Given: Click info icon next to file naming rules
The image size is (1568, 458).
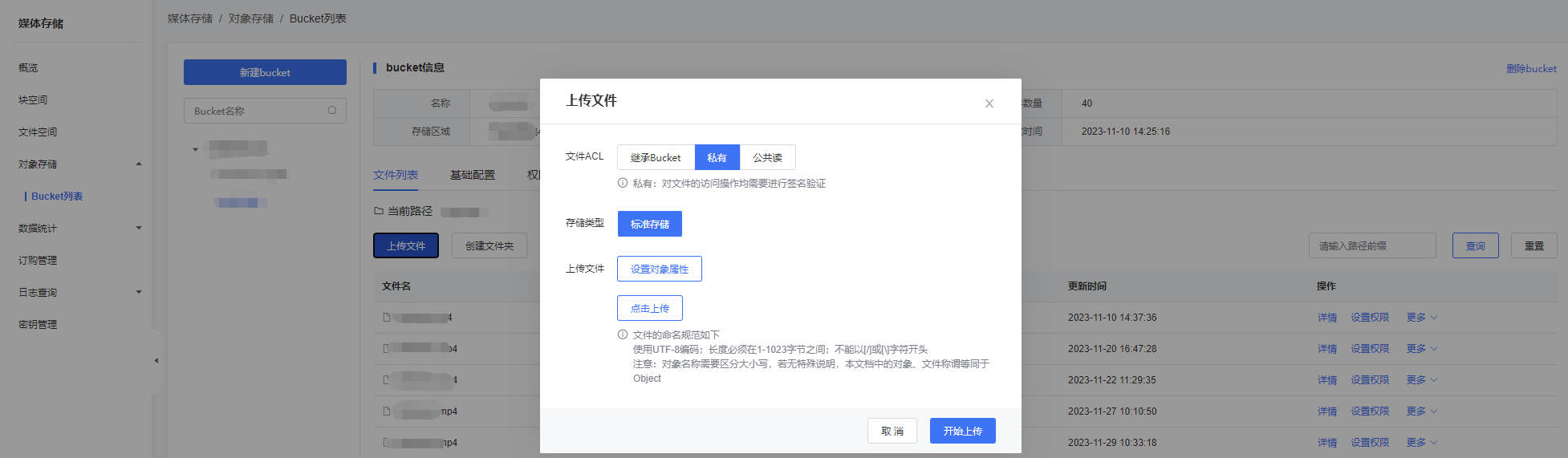Looking at the screenshot, I should 623,334.
